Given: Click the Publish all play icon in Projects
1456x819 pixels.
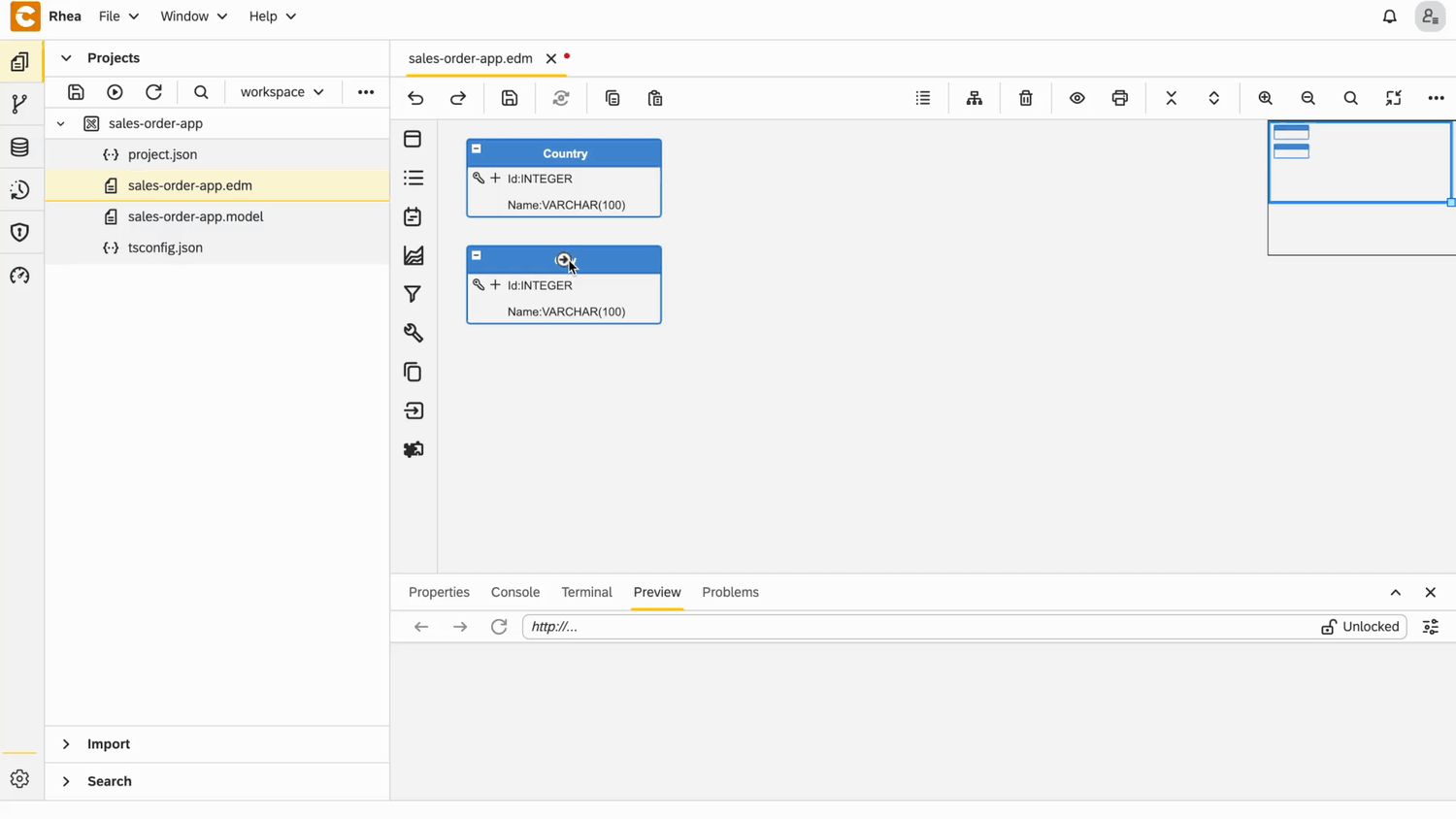Looking at the screenshot, I should point(115,92).
